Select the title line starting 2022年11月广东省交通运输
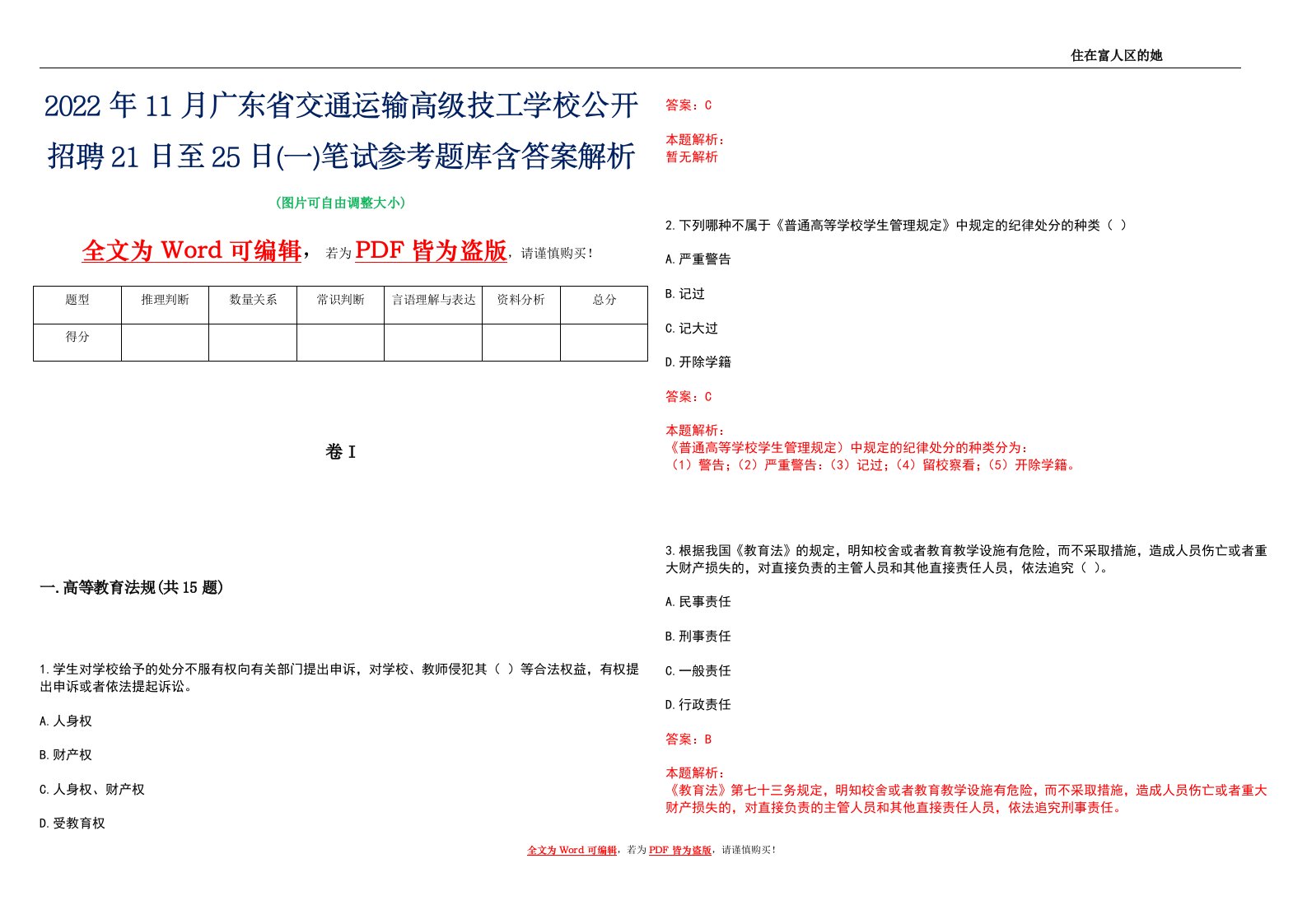Image resolution: width=1307 pixels, height=924 pixels. 341,106
